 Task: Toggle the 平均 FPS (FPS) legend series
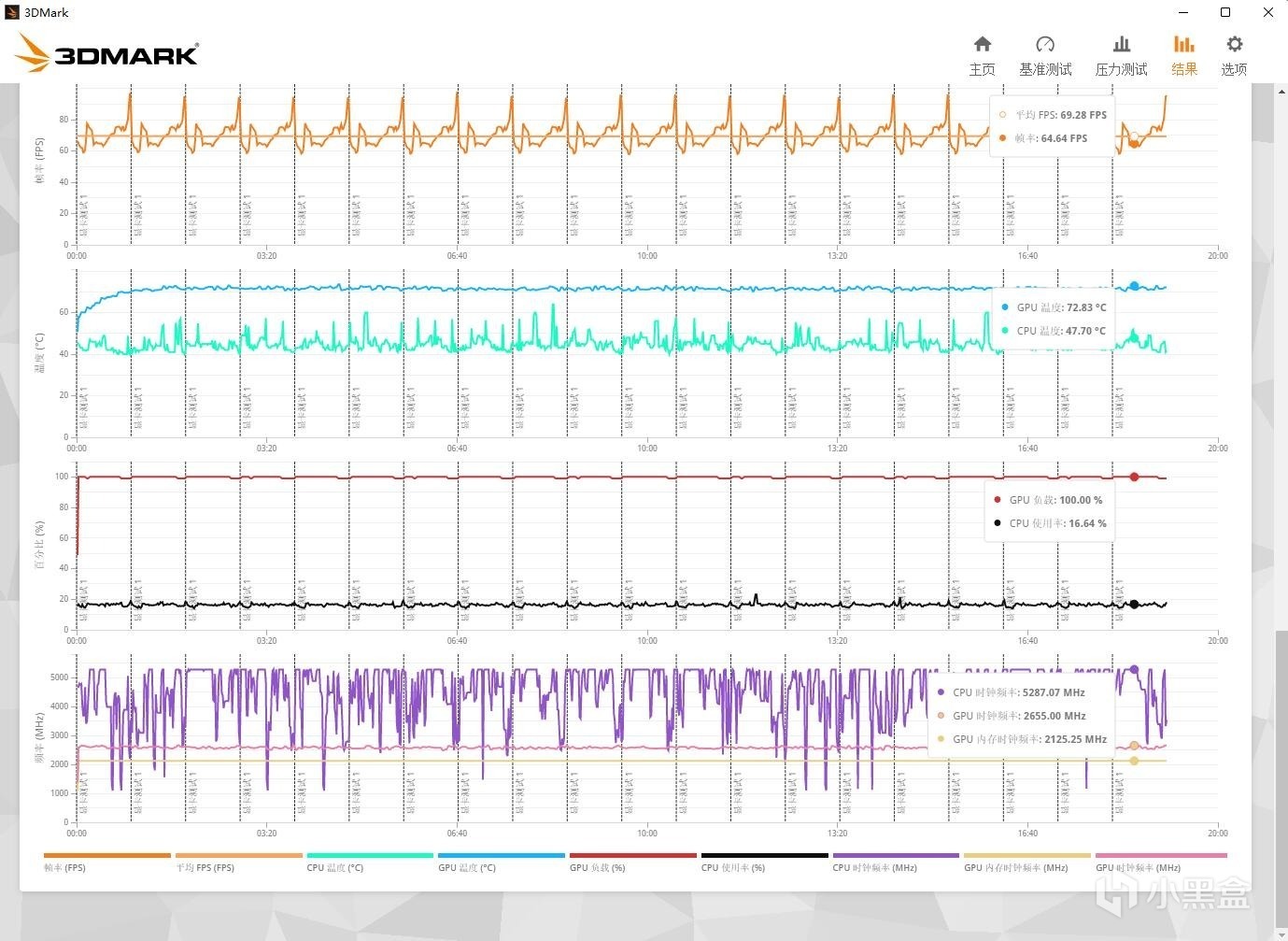(x=239, y=862)
